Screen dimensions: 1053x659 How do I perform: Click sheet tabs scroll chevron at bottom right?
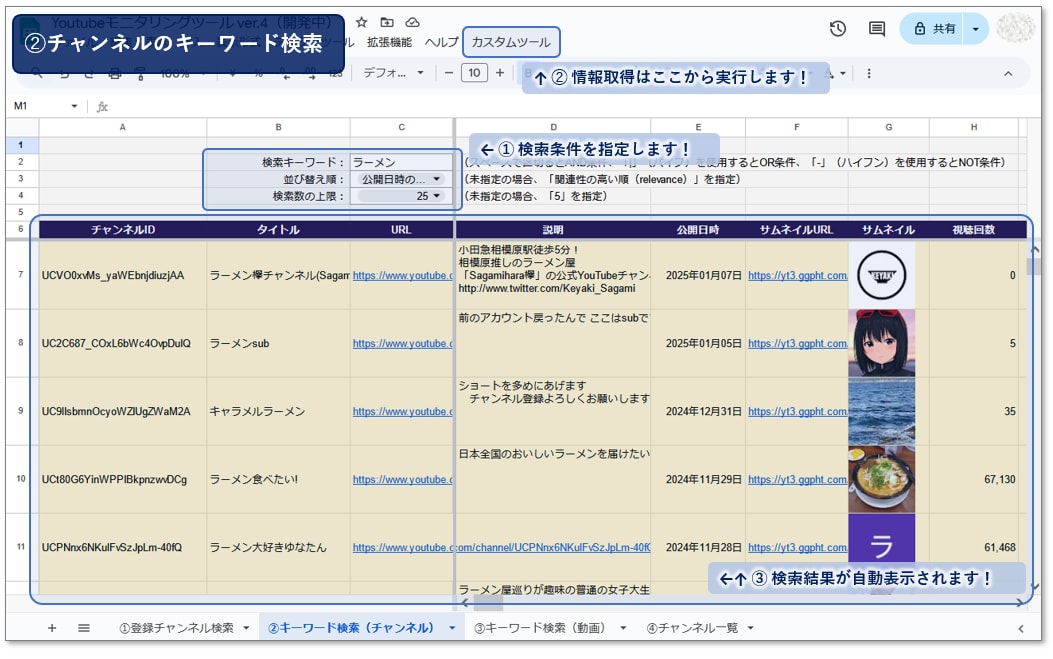1021,629
